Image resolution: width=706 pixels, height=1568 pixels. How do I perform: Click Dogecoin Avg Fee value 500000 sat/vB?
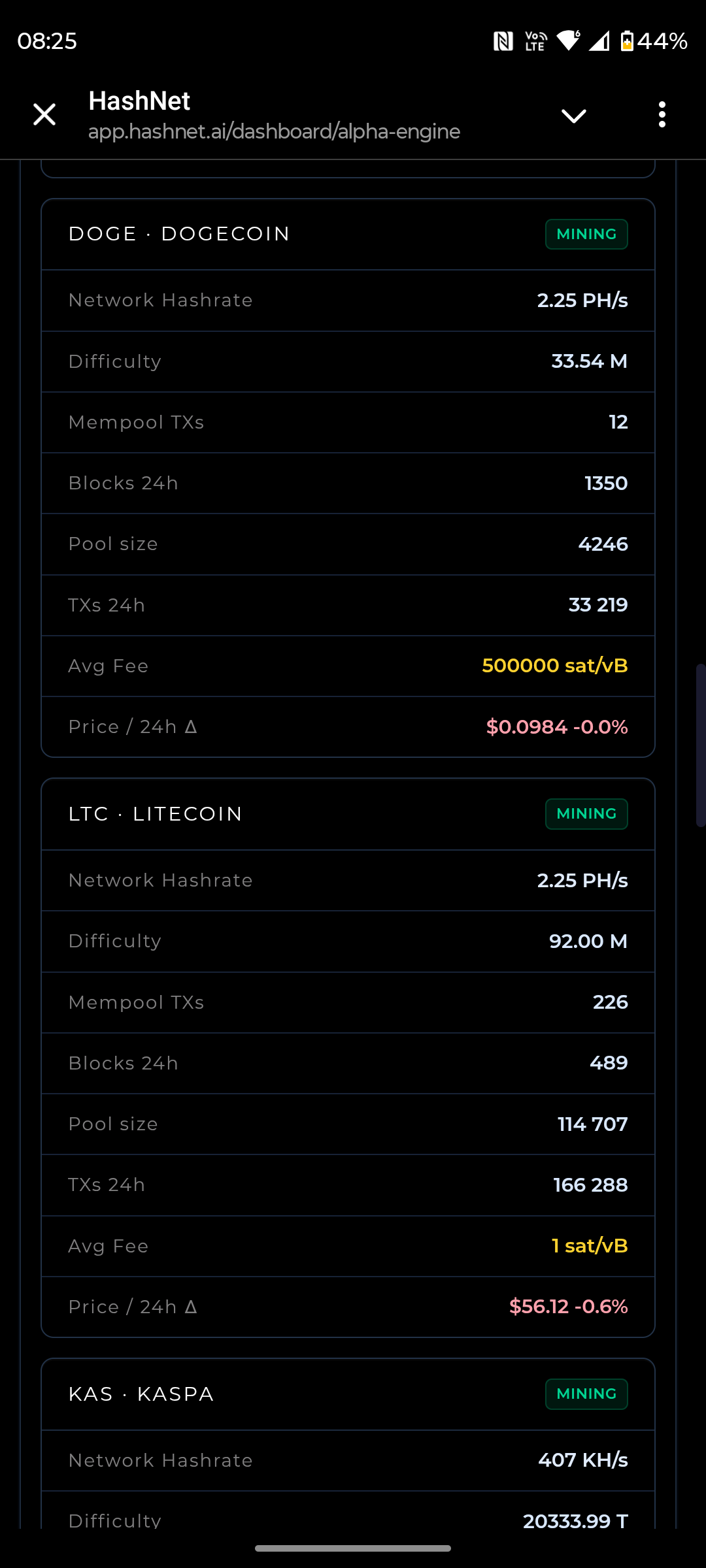click(554, 666)
